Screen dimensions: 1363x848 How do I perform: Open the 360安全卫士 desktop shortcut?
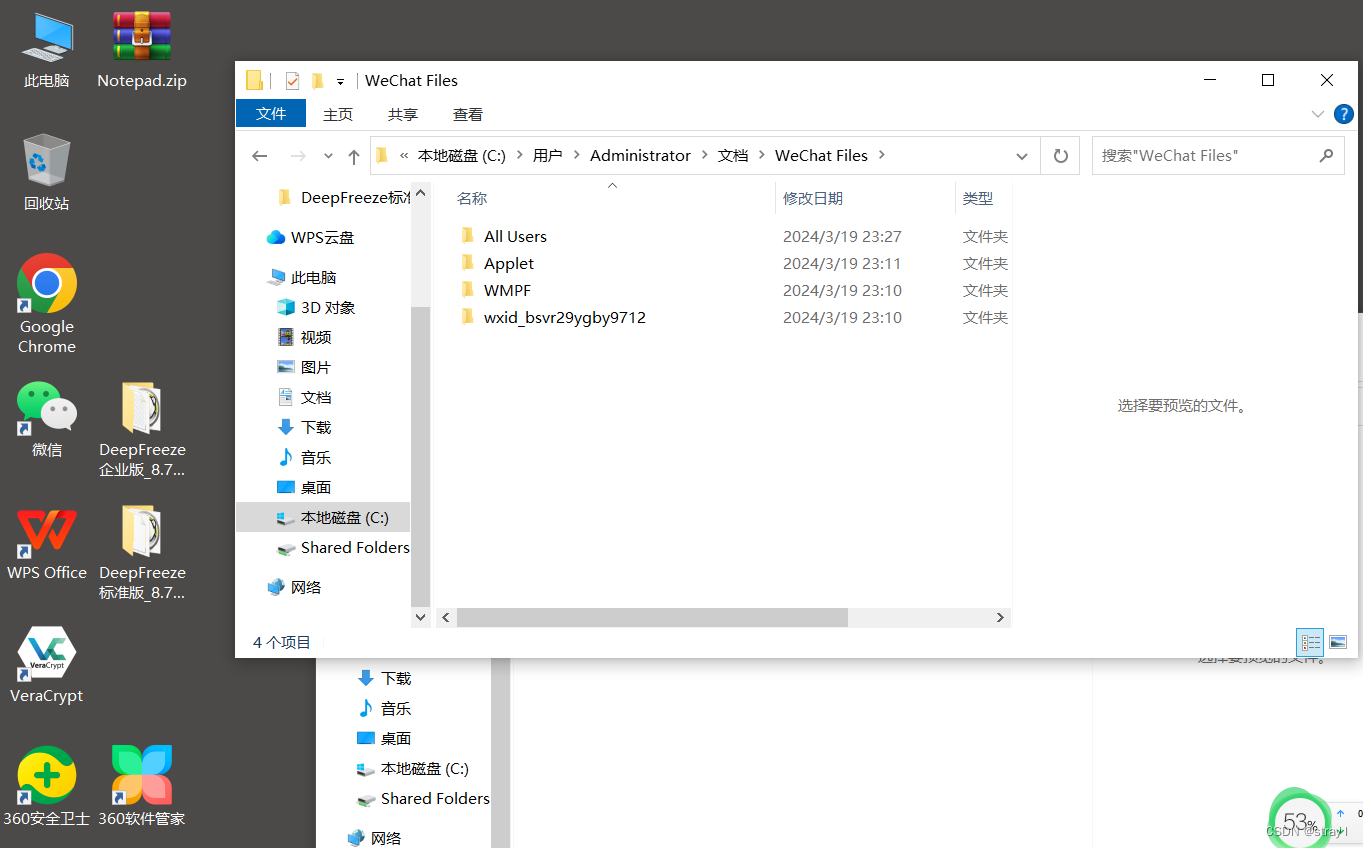[47, 787]
